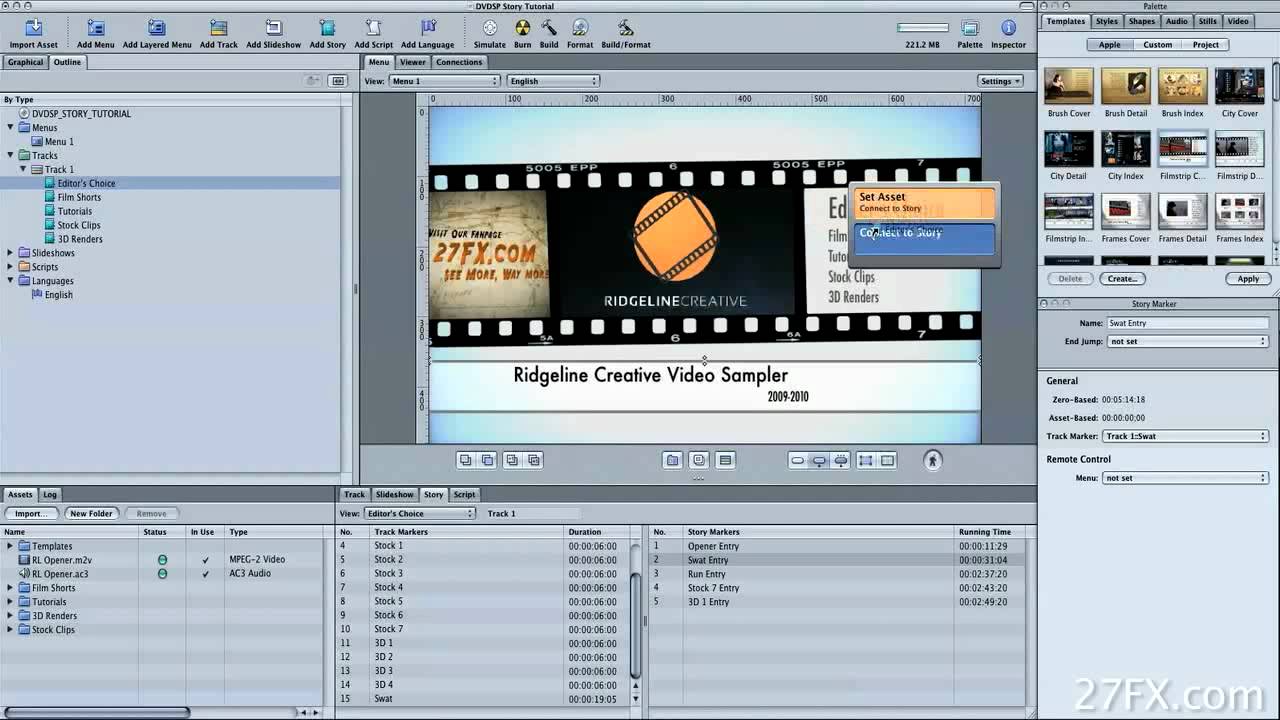This screenshot has height=720, width=1280.
Task: Select the City Cover template thumbnail
Action: [x=1239, y=86]
